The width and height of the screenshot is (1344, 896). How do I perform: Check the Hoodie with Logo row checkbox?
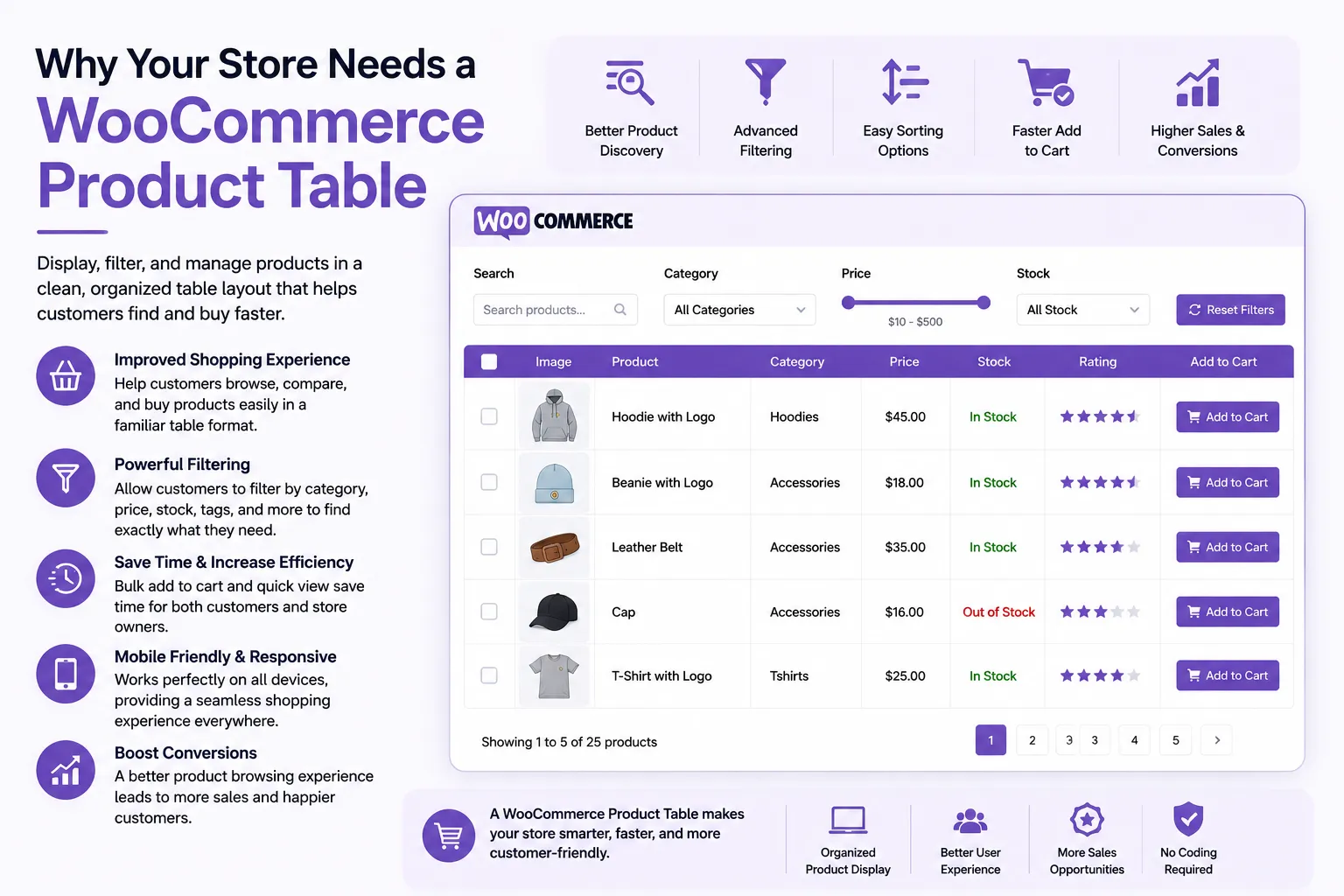point(489,416)
